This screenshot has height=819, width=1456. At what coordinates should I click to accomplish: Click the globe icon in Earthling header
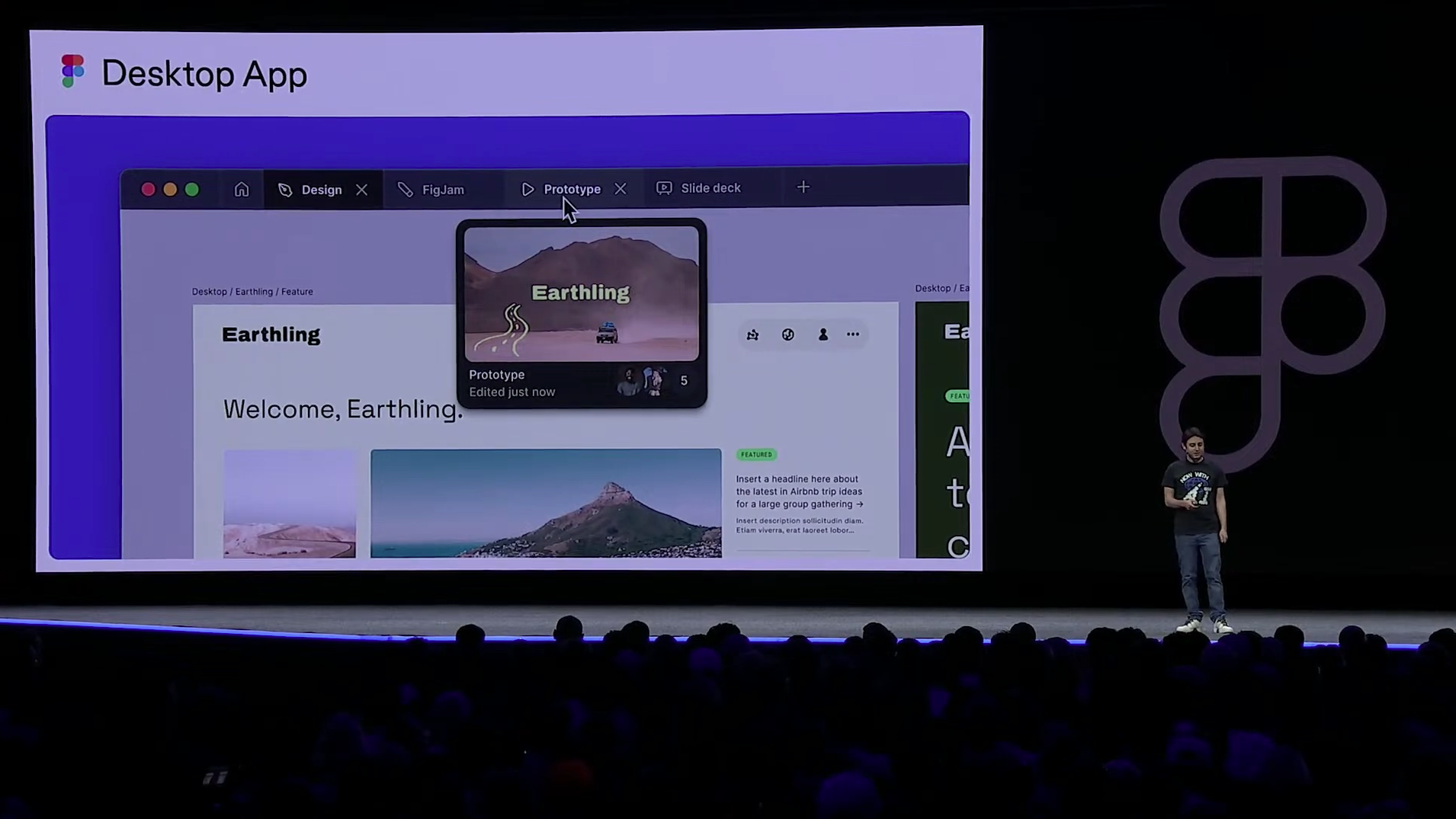point(788,334)
